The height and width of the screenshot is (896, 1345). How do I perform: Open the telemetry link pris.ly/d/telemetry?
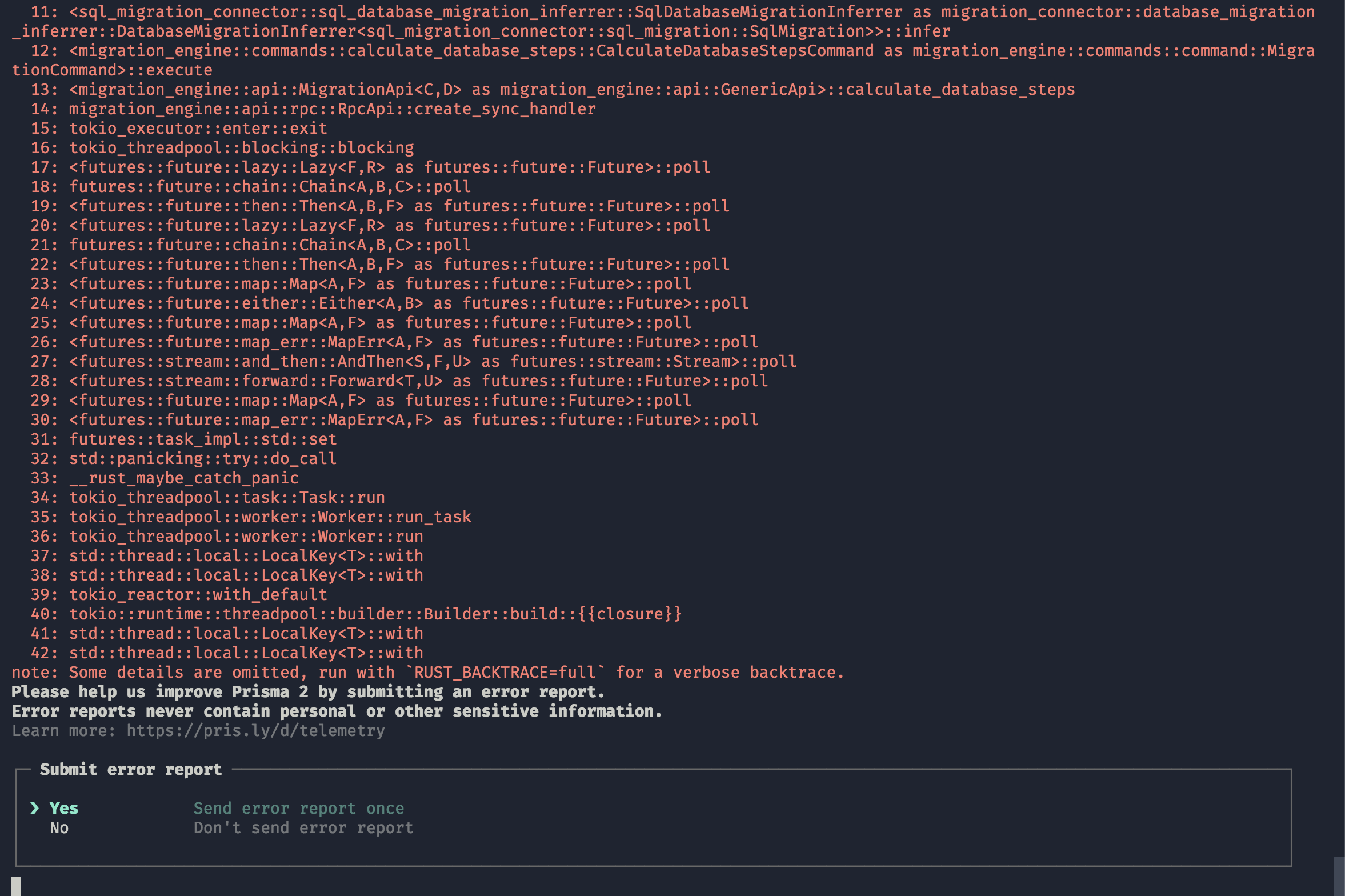coord(255,730)
